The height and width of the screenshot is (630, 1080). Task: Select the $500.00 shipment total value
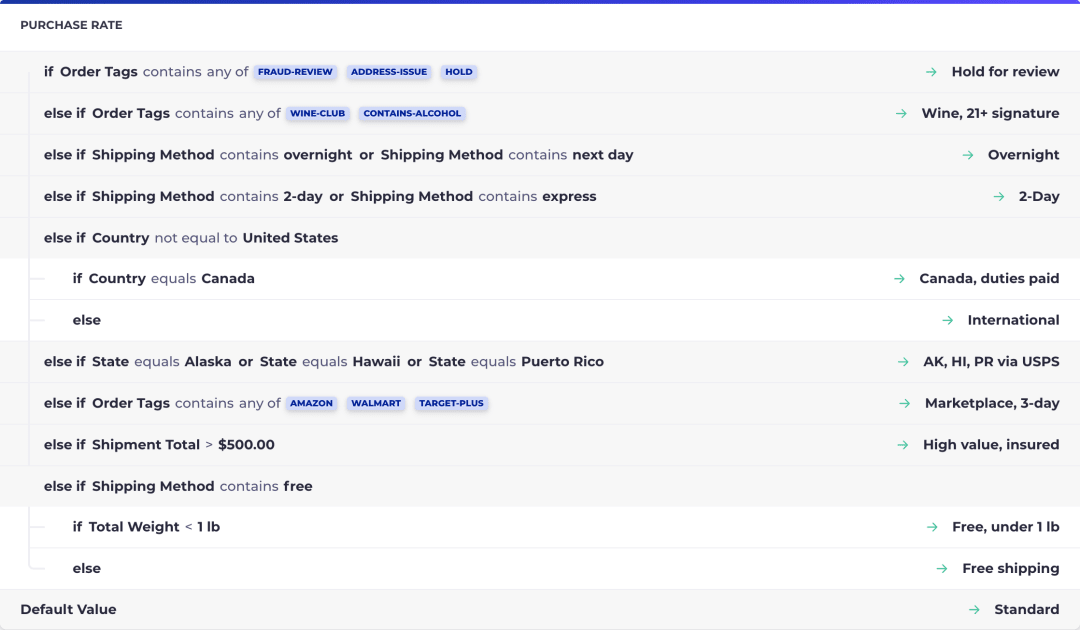[246, 445]
